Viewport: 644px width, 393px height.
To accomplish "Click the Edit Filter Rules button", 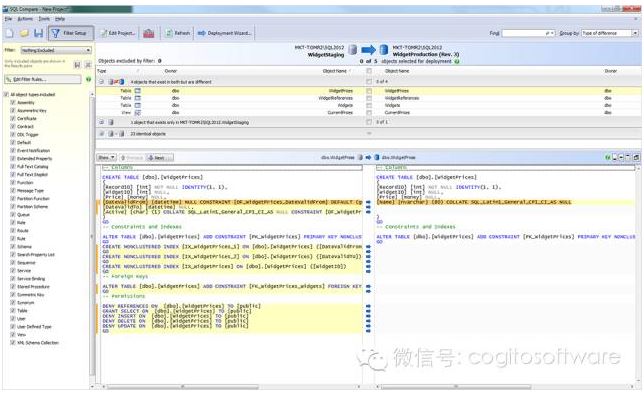I will (43, 79).
